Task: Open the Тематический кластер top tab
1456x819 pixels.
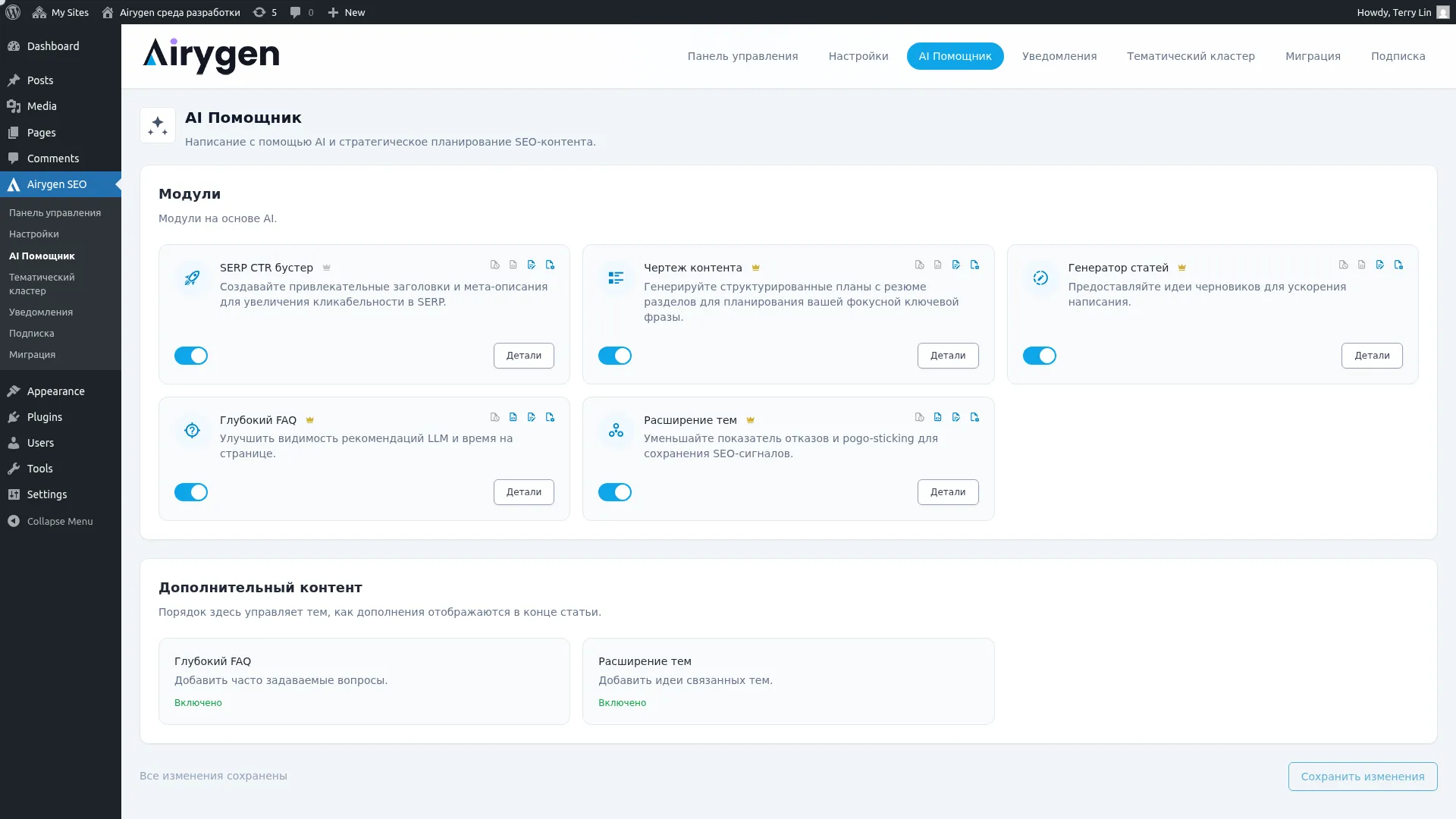Action: tap(1191, 56)
